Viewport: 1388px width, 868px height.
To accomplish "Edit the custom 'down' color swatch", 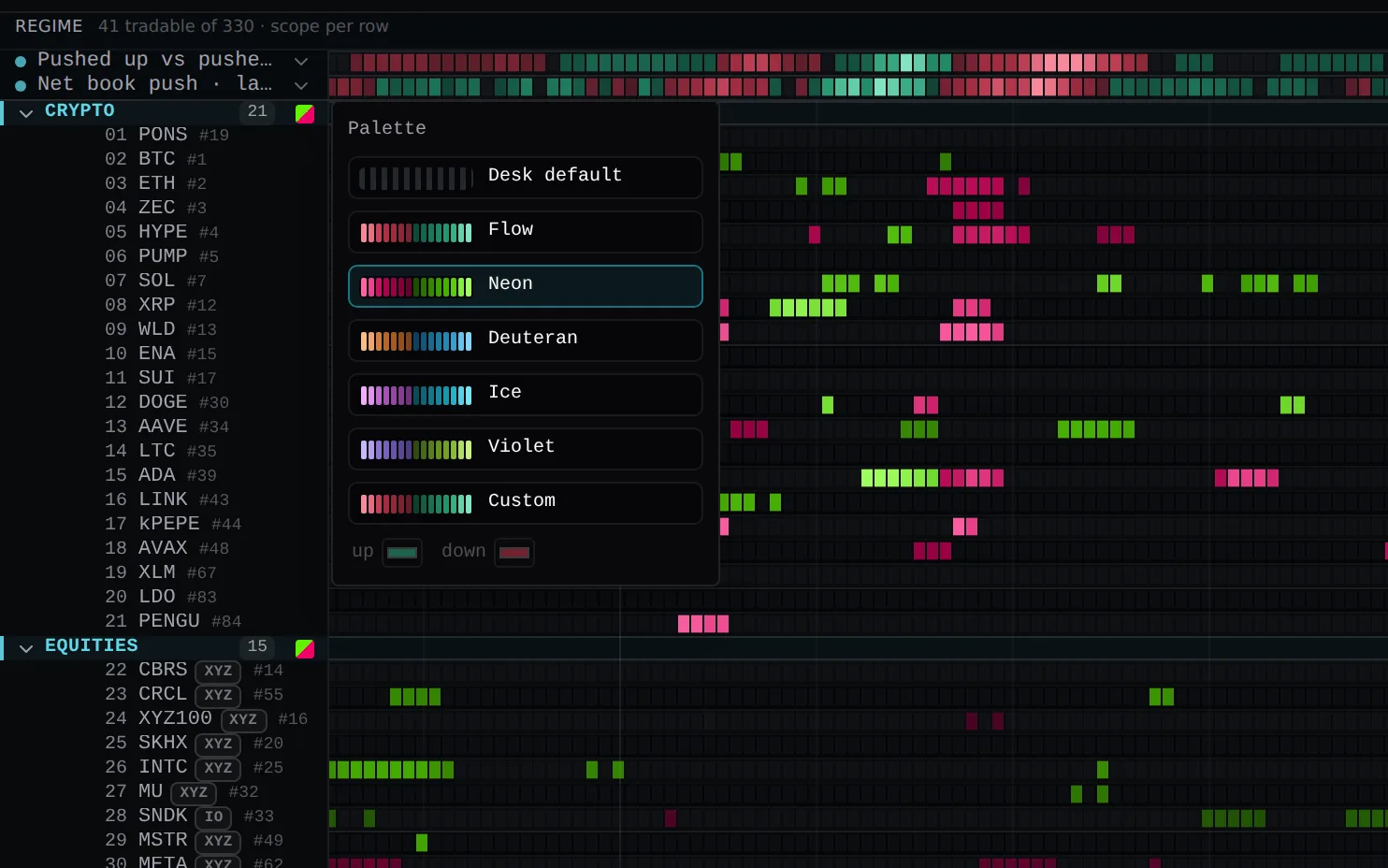I will (x=514, y=553).
